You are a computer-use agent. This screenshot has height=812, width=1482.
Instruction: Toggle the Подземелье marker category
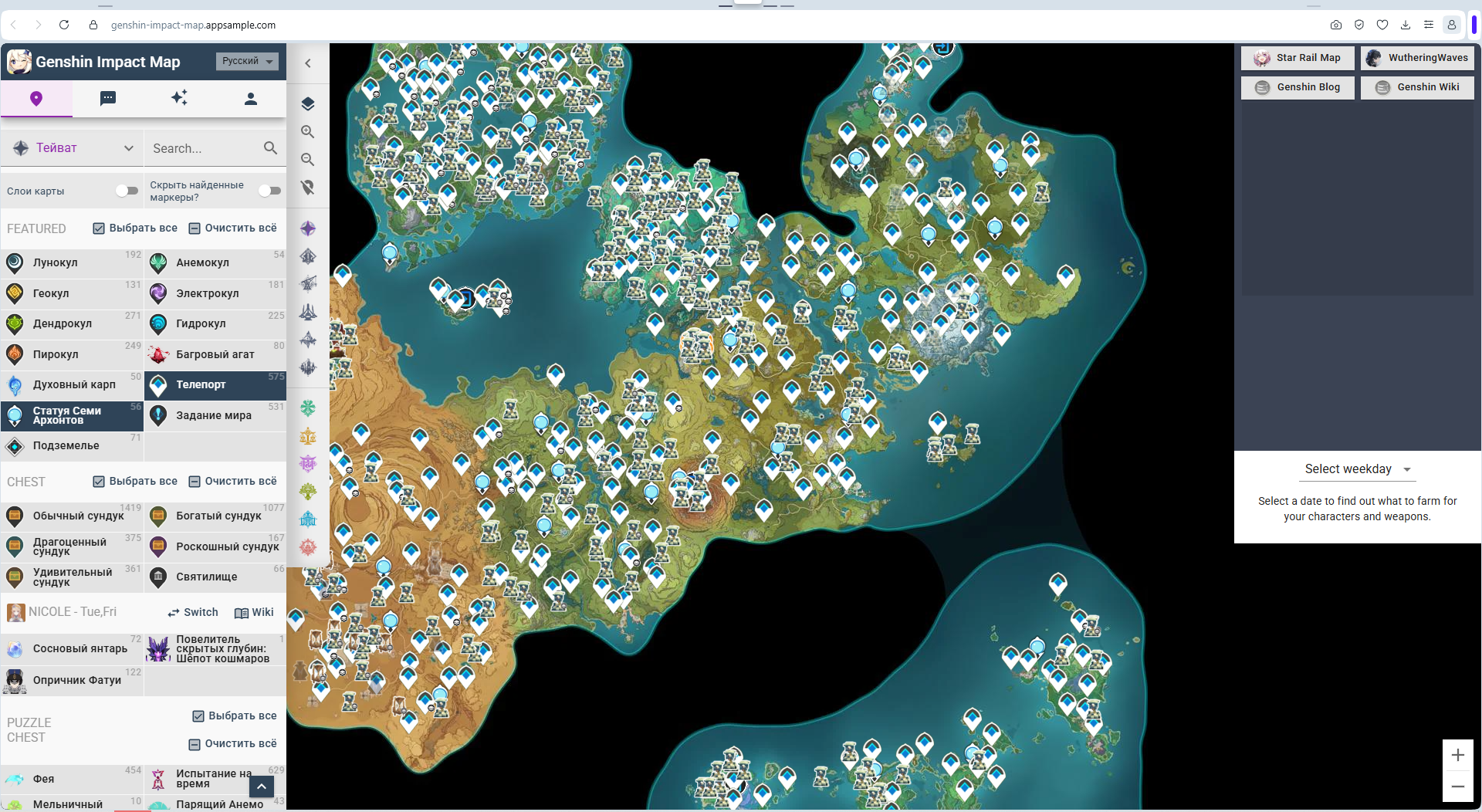coord(73,446)
